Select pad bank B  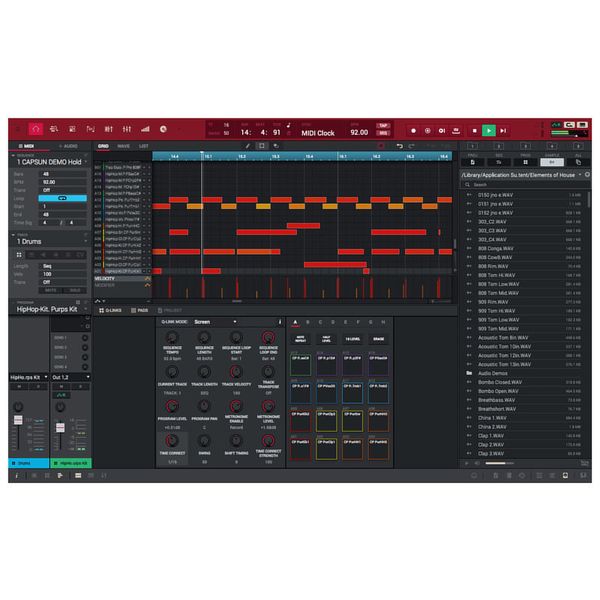click(308, 323)
